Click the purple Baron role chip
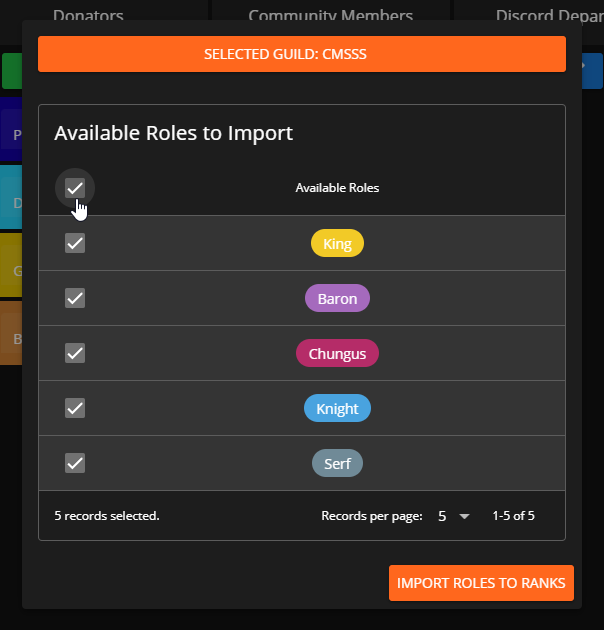 click(x=337, y=298)
